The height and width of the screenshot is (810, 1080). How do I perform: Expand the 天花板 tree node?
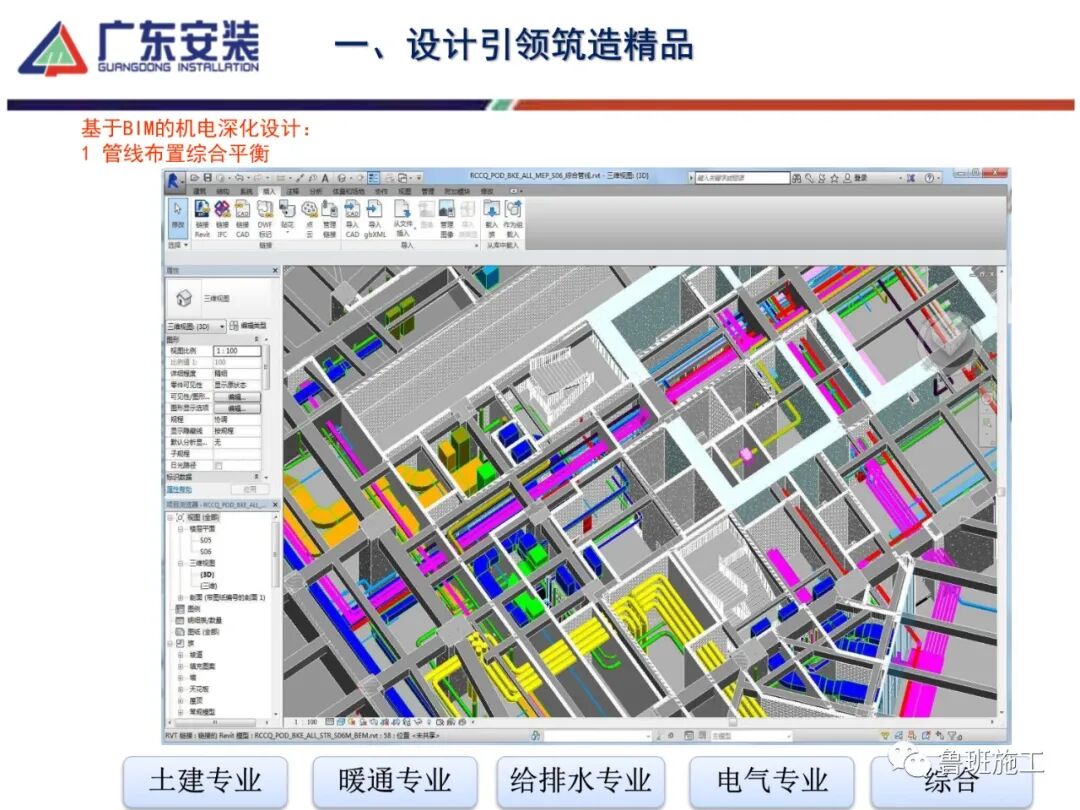(x=180, y=689)
